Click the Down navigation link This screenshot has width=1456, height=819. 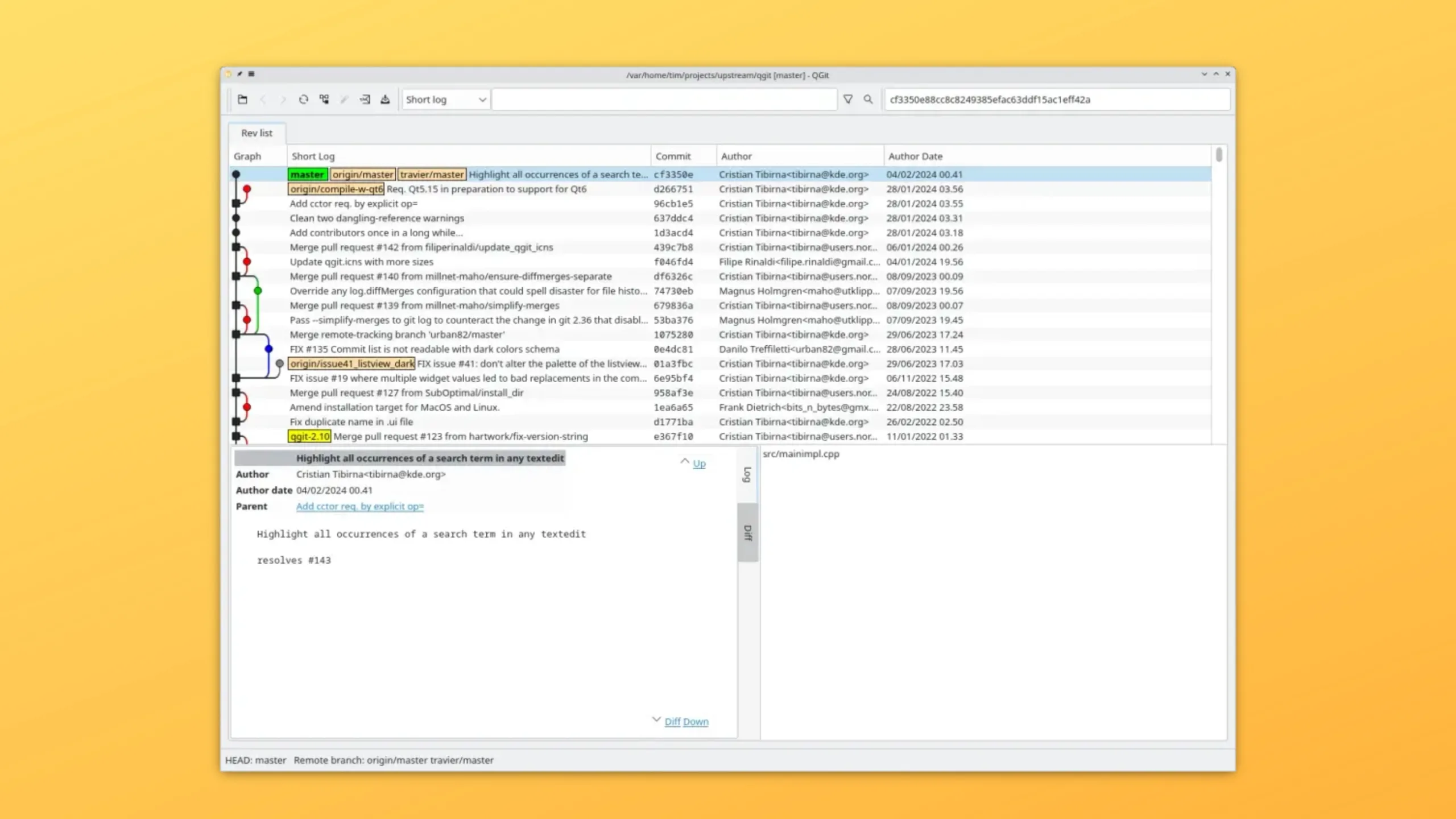[x=696, y=721]
